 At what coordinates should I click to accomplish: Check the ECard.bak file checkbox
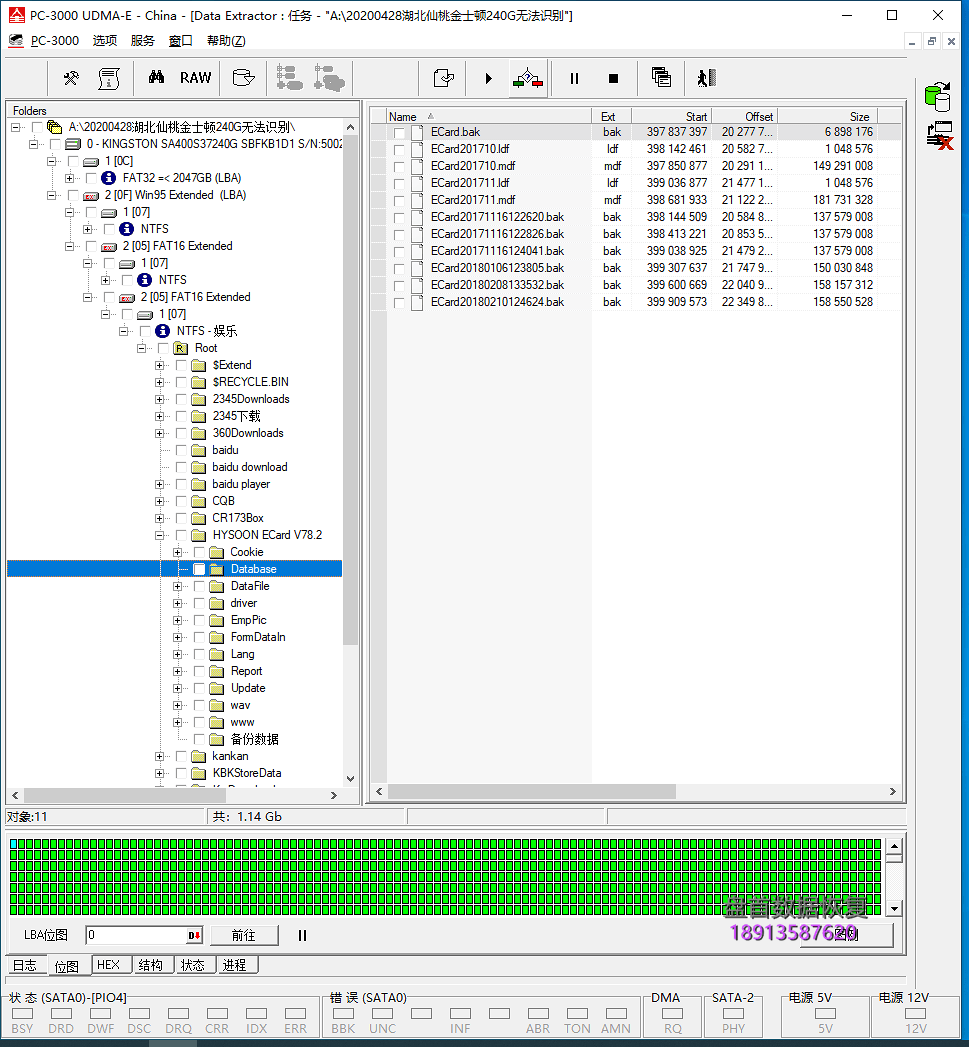tap(399, 133)
